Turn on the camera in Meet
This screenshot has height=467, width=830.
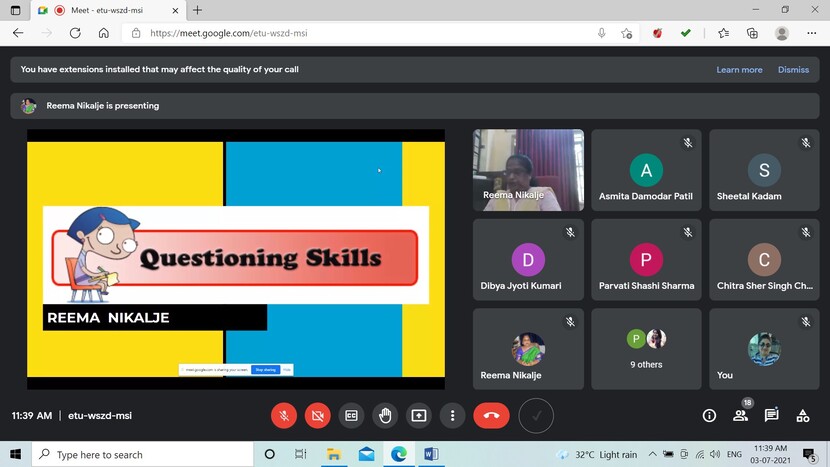318,415
